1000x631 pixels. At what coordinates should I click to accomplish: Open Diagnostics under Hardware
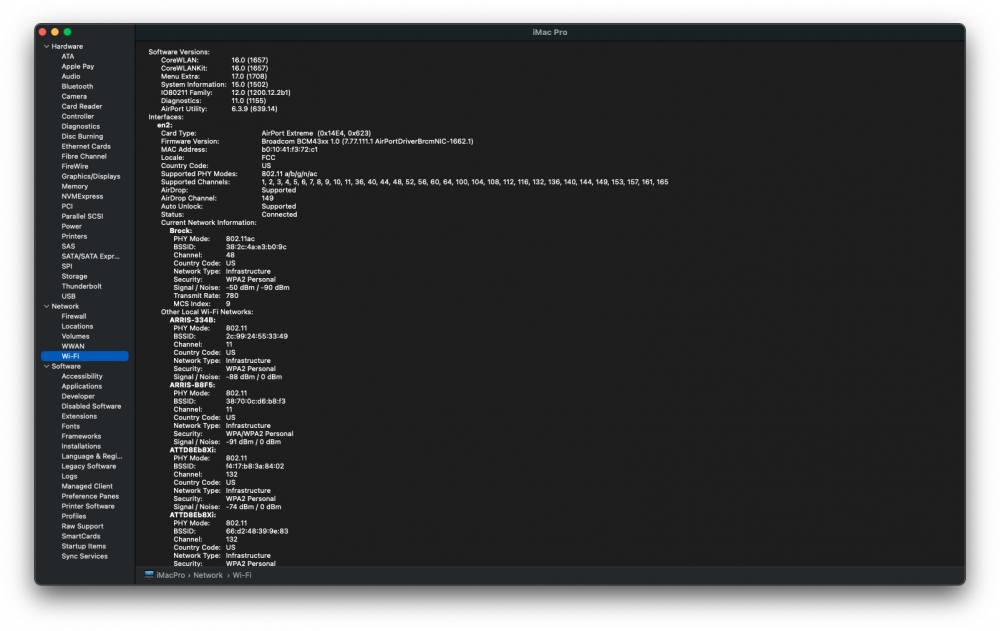80,126
